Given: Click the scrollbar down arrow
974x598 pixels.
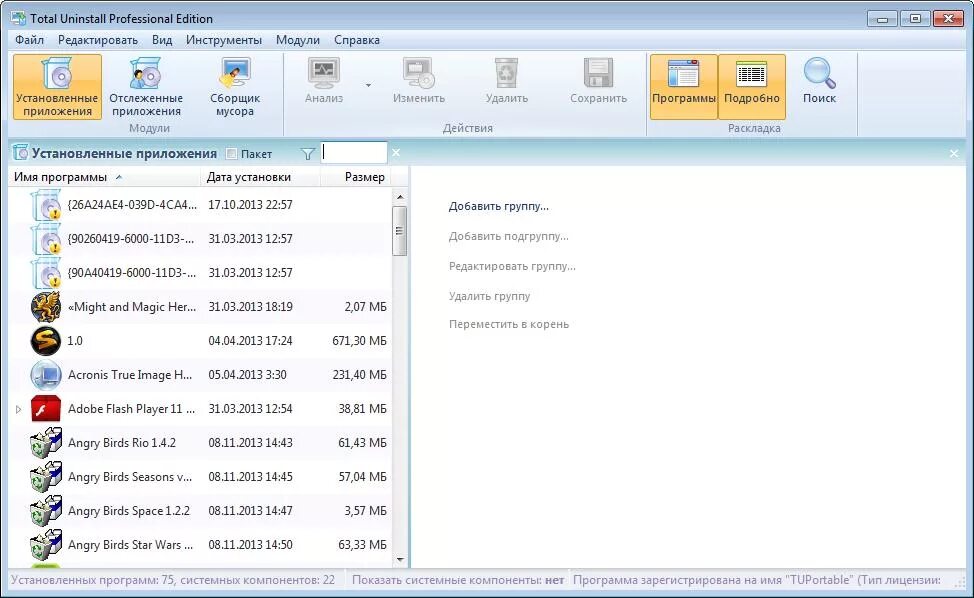Looking at the screenshot, I should pos(400,559).
